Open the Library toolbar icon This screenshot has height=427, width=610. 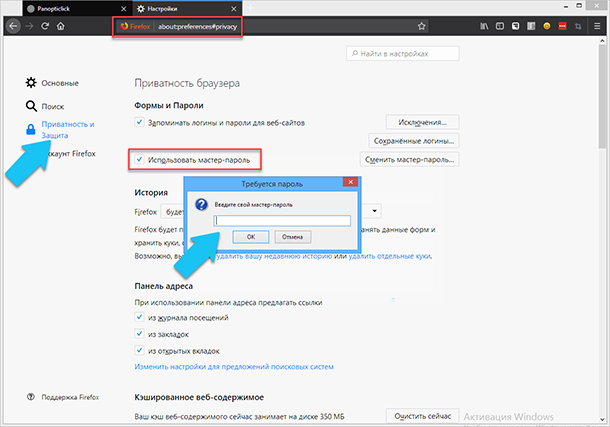[484, 26]
